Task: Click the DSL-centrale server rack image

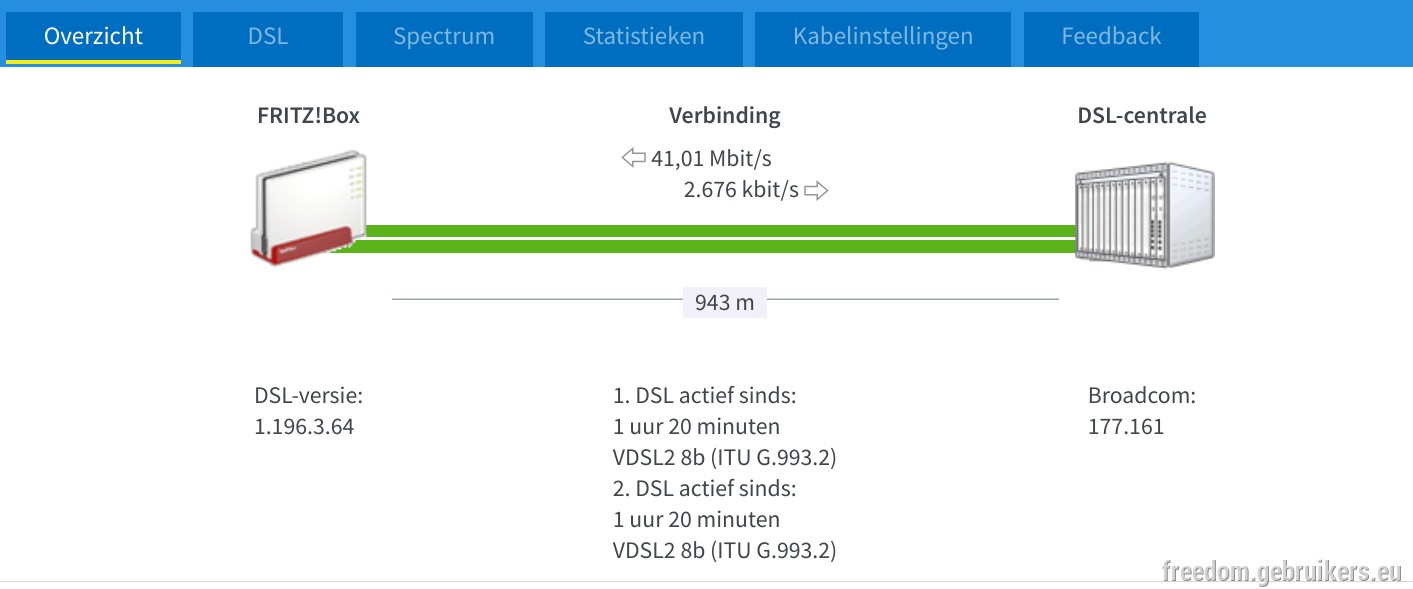Action: coord(1145,216)
